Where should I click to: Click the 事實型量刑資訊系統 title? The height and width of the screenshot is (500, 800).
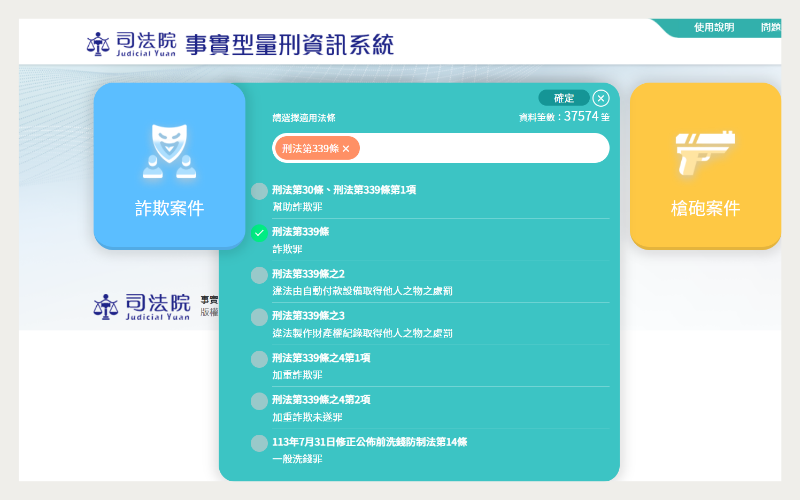[289, 45]
